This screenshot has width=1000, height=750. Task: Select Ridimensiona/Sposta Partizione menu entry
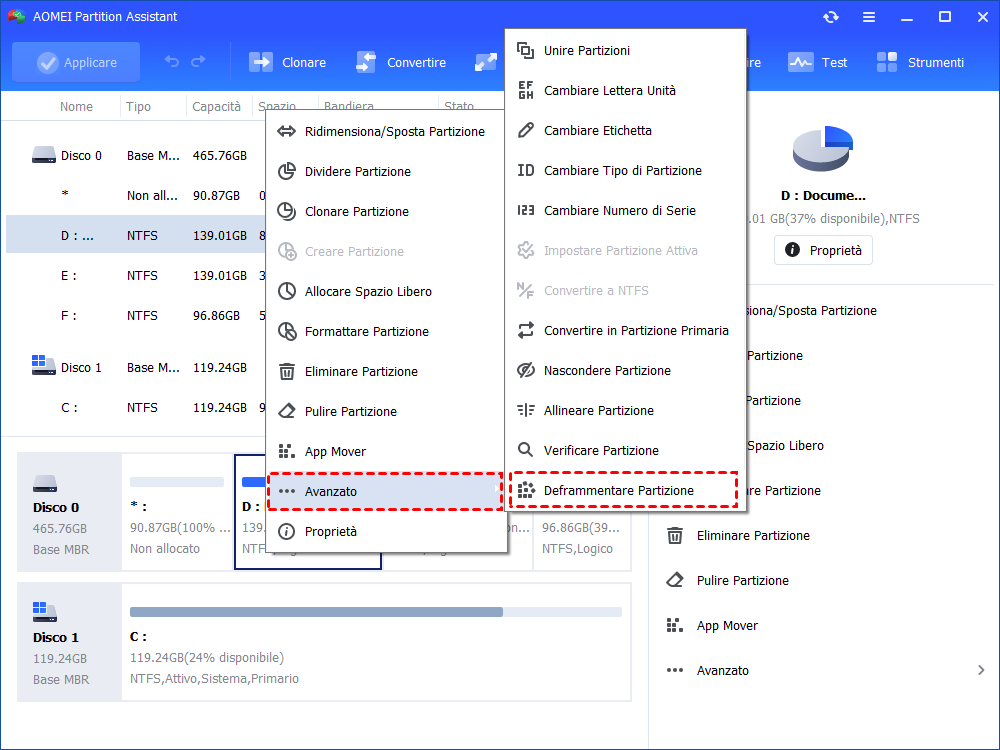click(x=386, y=131)
